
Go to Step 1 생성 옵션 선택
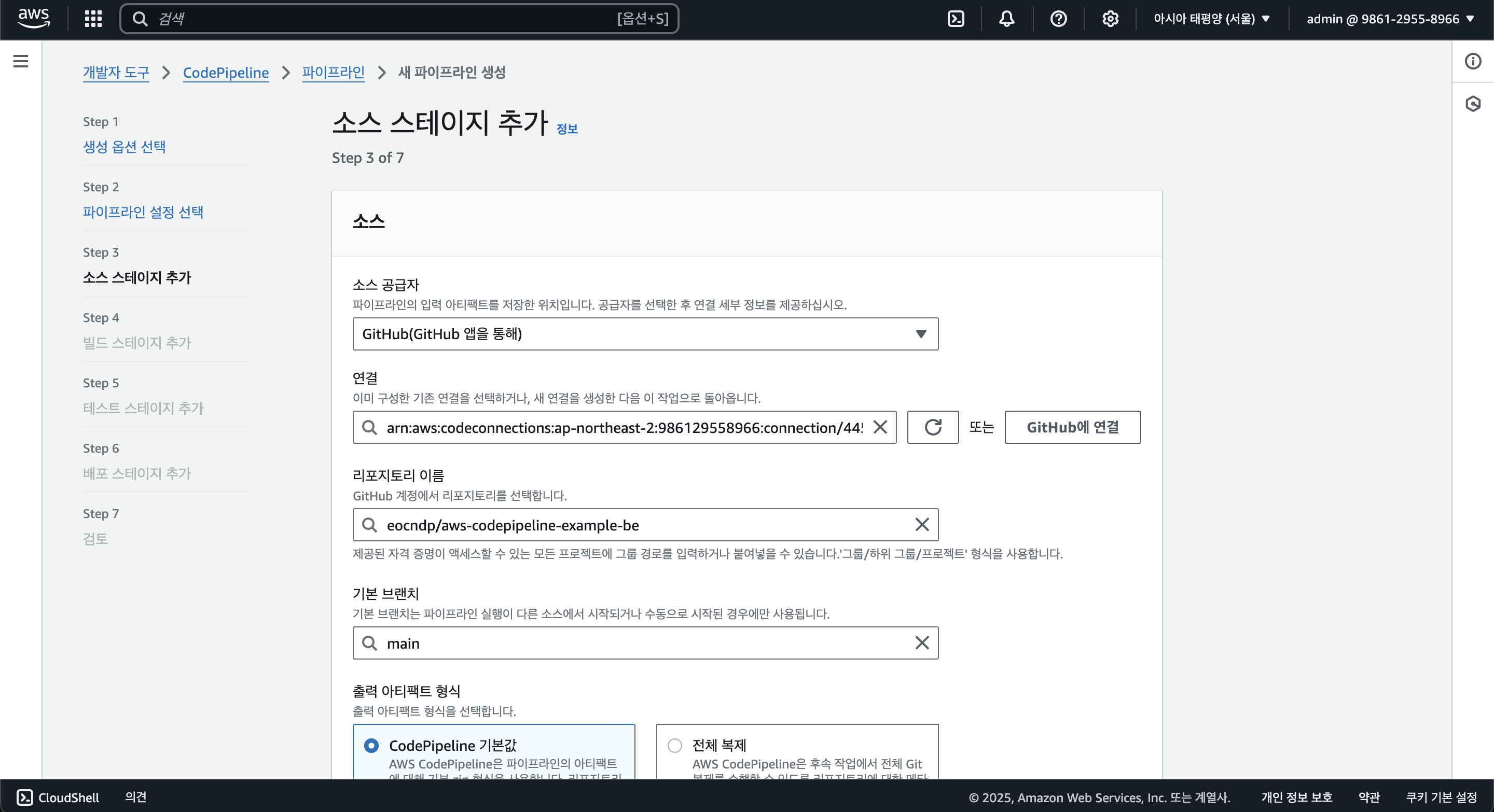pos(124,147)
